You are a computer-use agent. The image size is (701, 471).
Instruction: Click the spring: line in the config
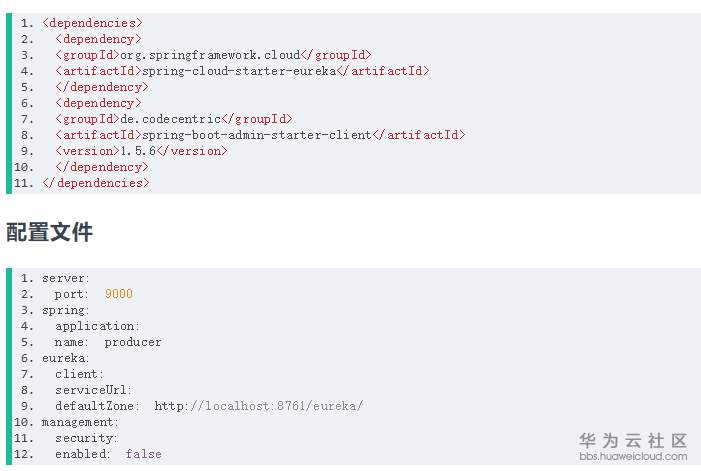coord(66,309)
